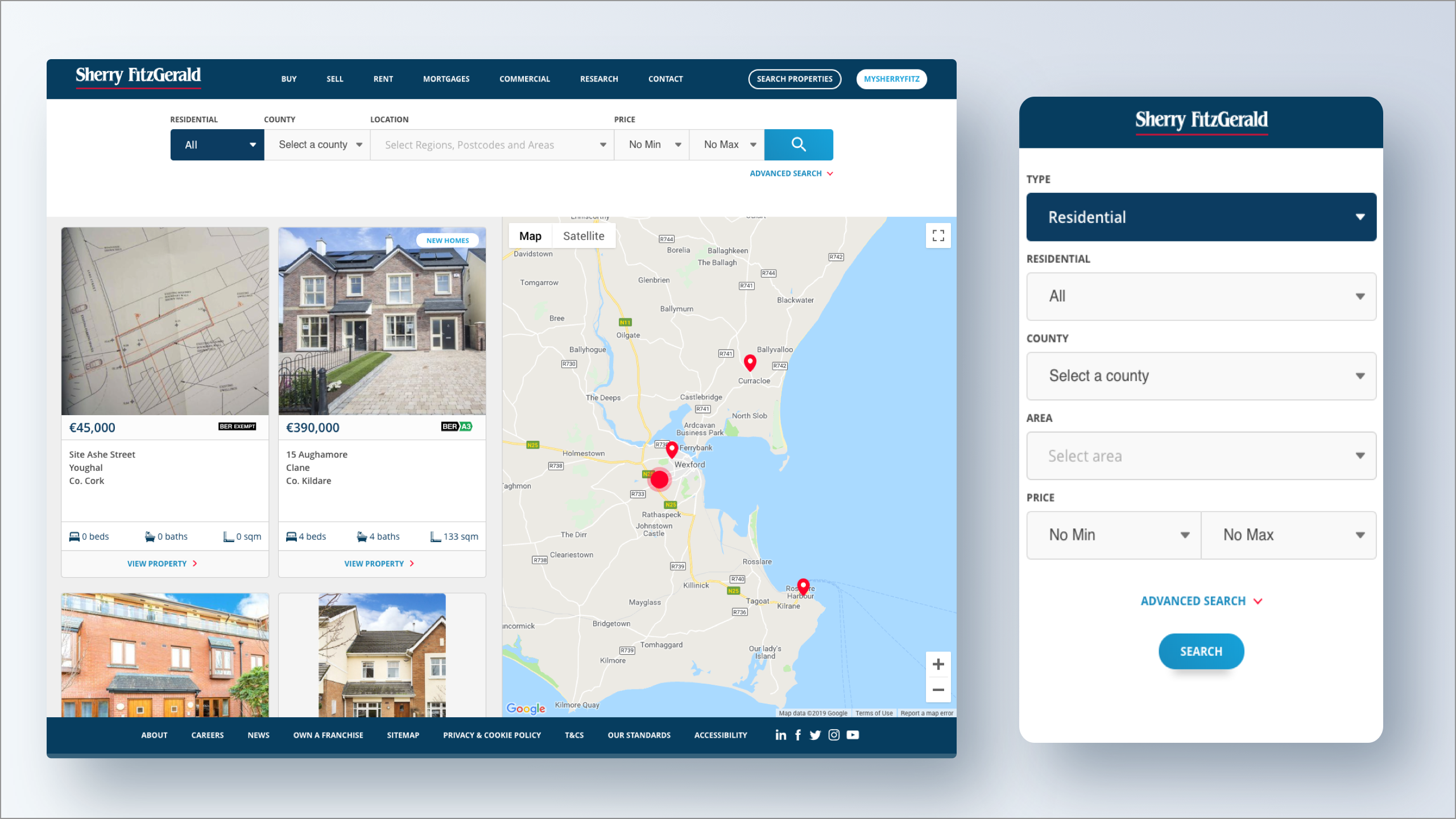Open the YouTube footer icon
The height and width of the screenshot is (819, 1456).
(853, 735)
